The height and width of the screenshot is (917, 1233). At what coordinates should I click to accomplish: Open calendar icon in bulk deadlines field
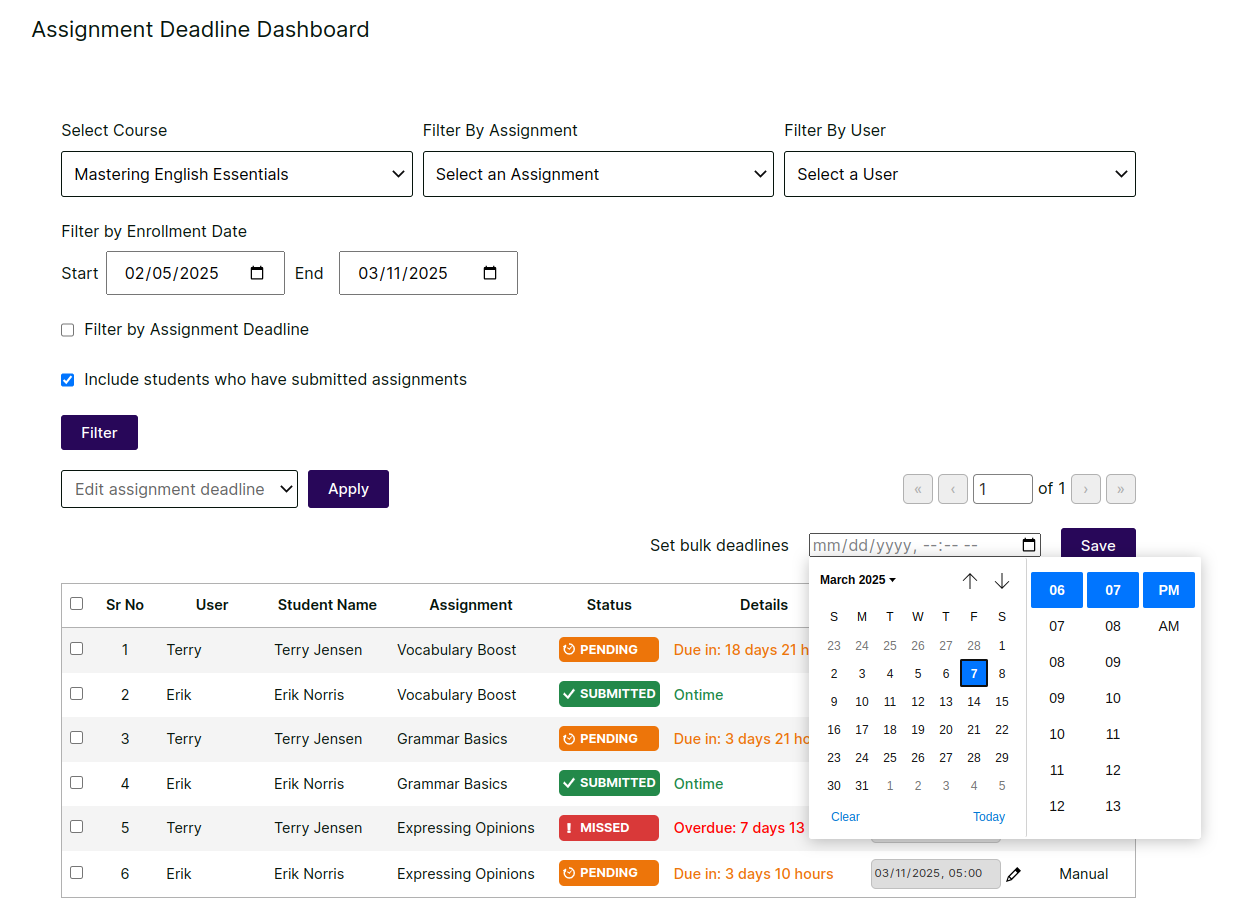(x=1029, y=545)
